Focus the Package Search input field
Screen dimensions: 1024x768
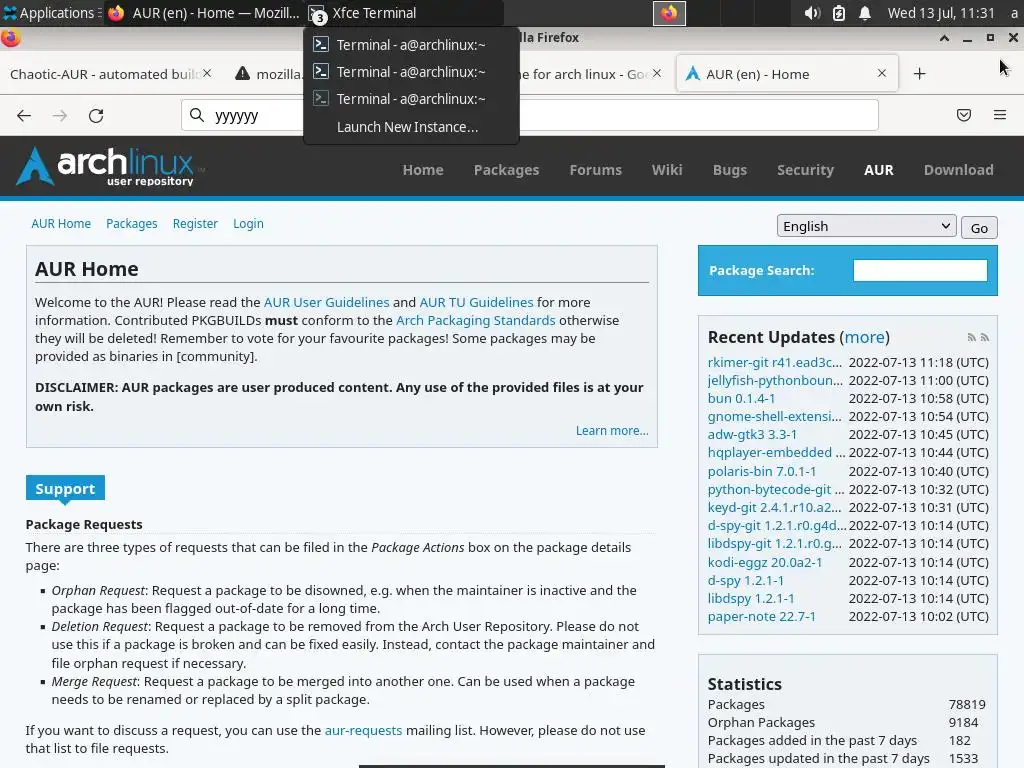tap(920, 270)
